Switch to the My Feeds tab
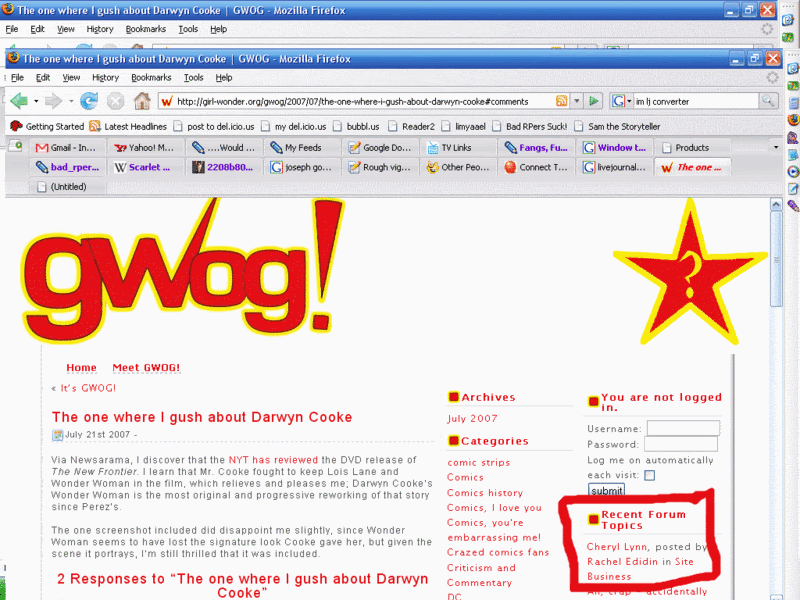Viewport: 800px width, 600px height. tap(302, 148)
